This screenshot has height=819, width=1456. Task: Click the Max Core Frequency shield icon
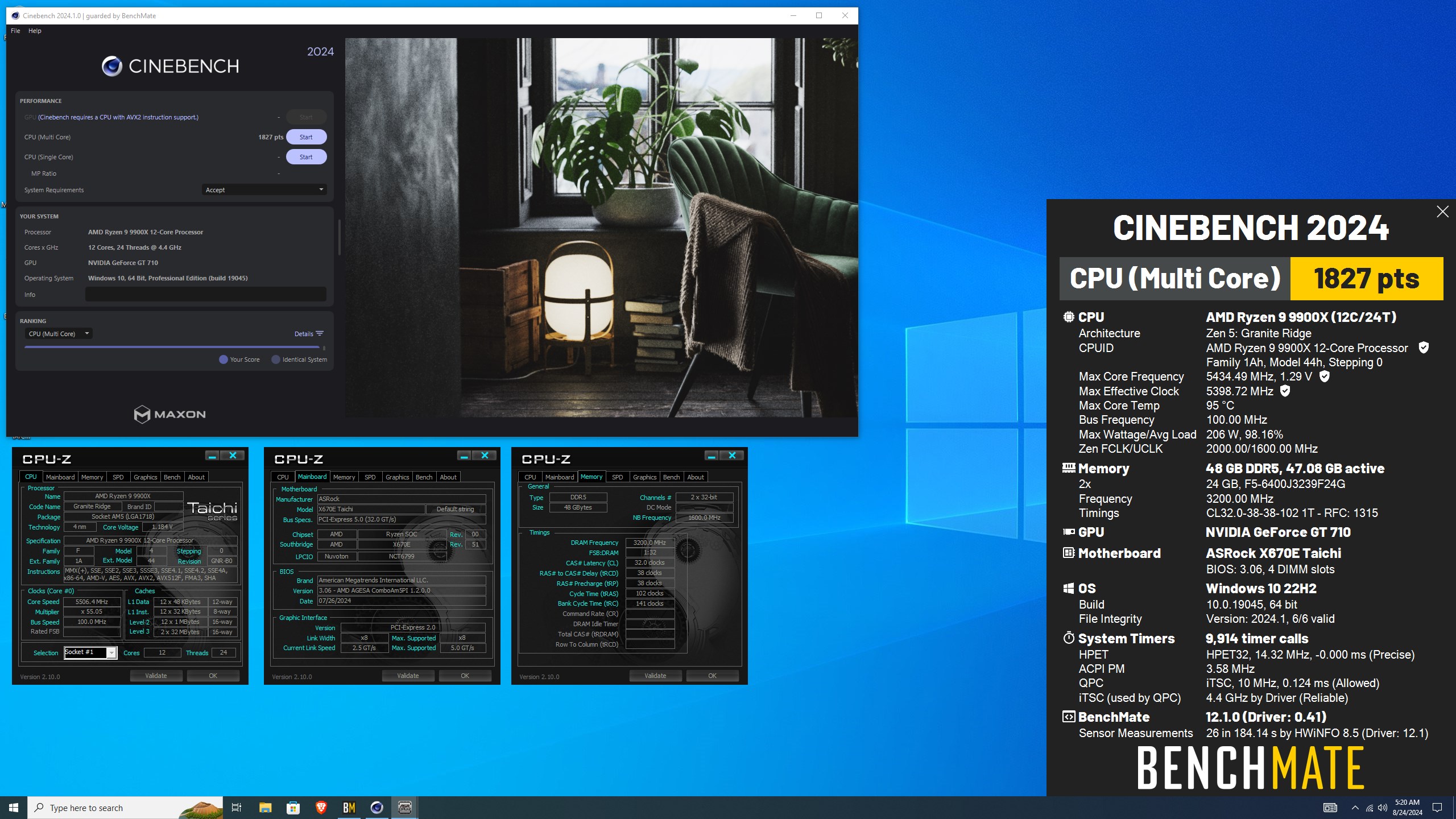pos(1325,376)
